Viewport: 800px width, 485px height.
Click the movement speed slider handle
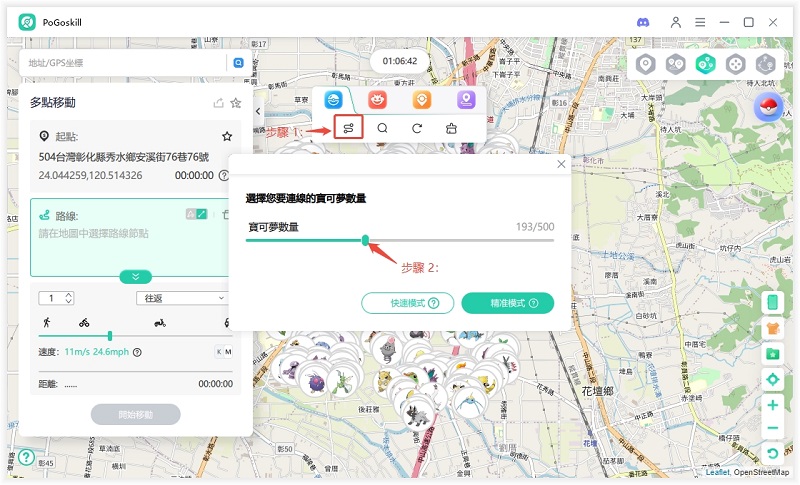click(110, 336)
